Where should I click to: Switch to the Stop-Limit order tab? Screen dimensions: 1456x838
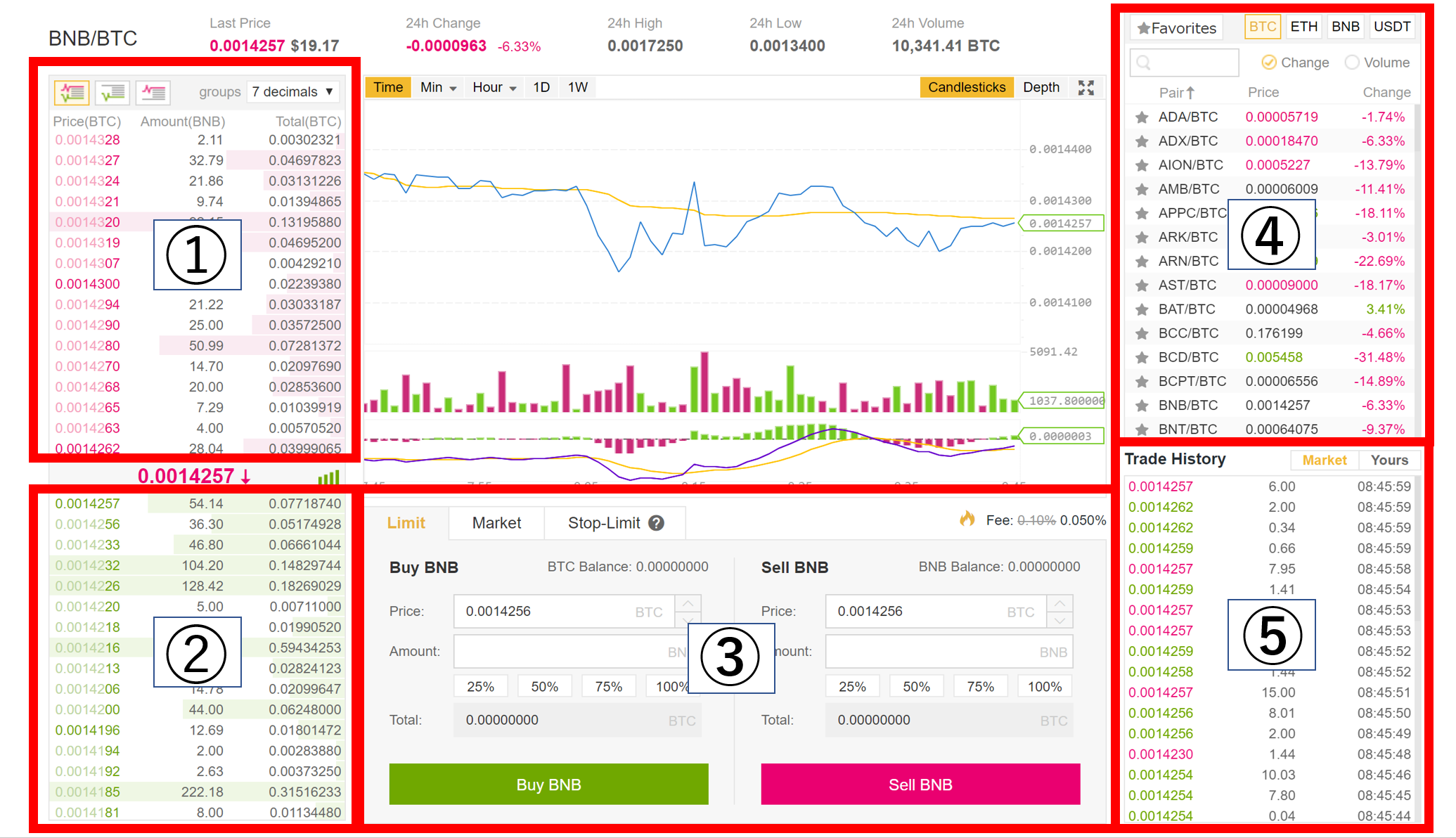pos(615,523)
